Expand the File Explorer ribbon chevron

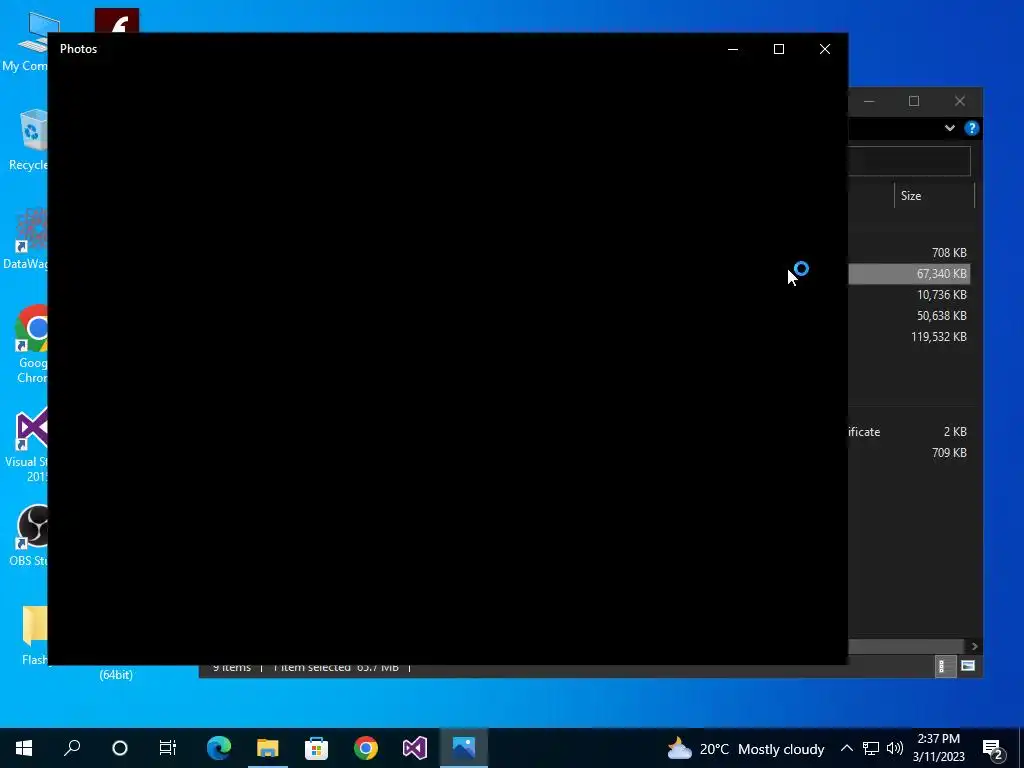point(950,128)
